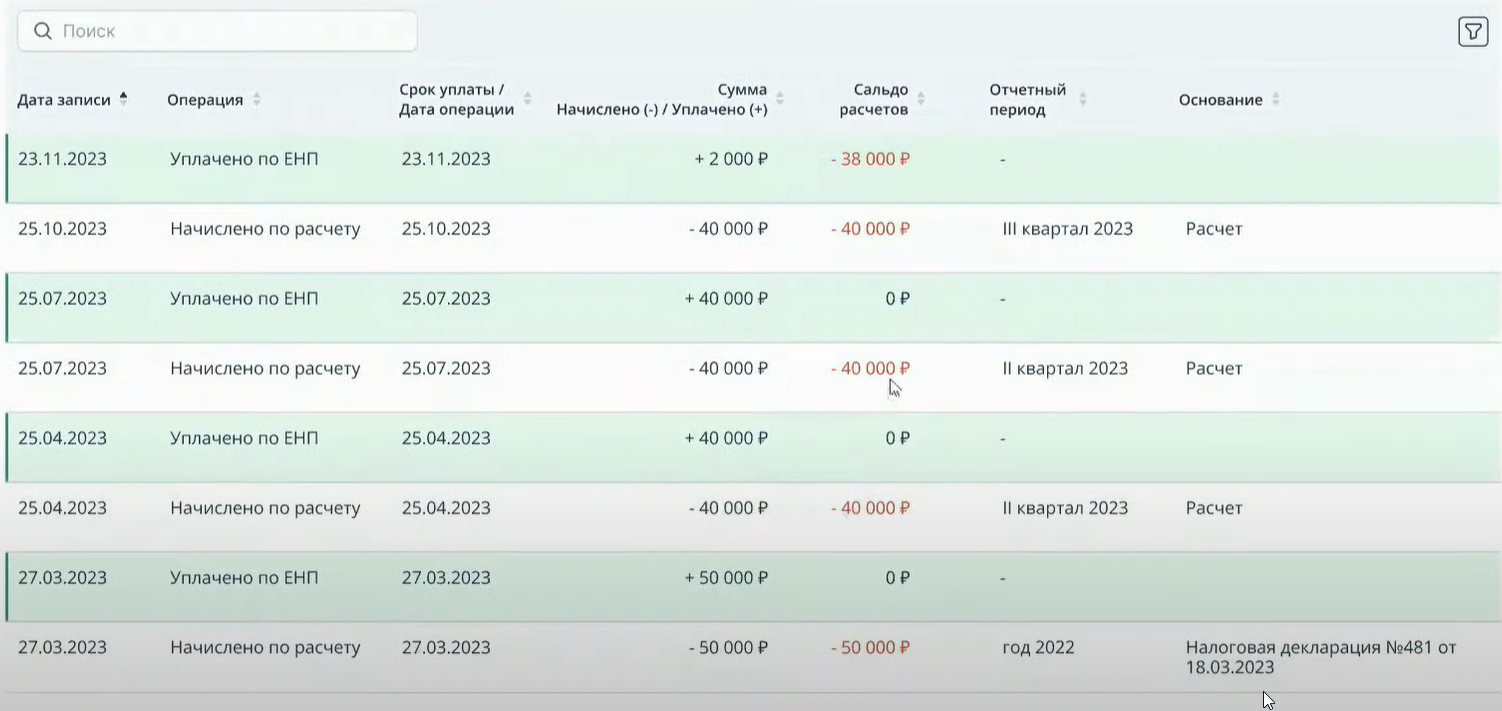The height and width of the screenshot is (711, 1502).
Task: Toggle sort icon next to Сумма header
Action: [x=780, y=99]
